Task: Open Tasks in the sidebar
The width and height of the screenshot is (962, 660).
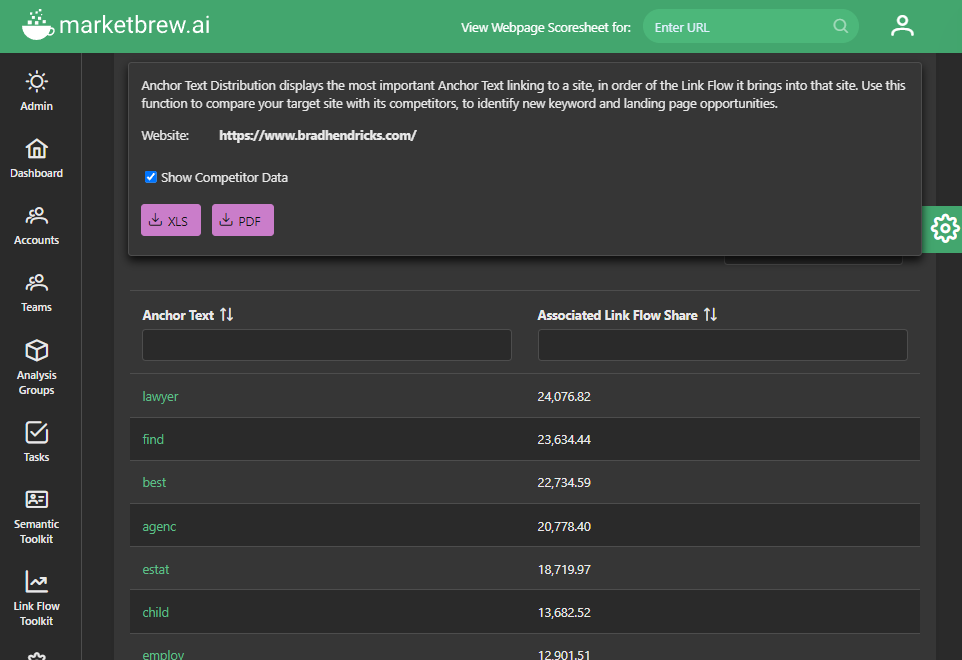Action: pyautogui.click(x=37, y=441)
